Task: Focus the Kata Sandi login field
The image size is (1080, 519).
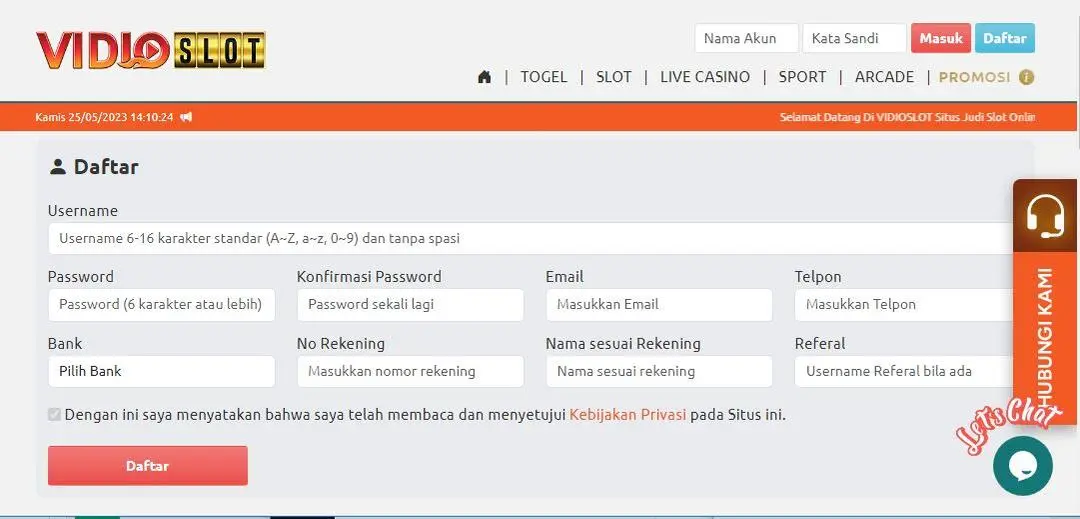Action: coord(854,39)
